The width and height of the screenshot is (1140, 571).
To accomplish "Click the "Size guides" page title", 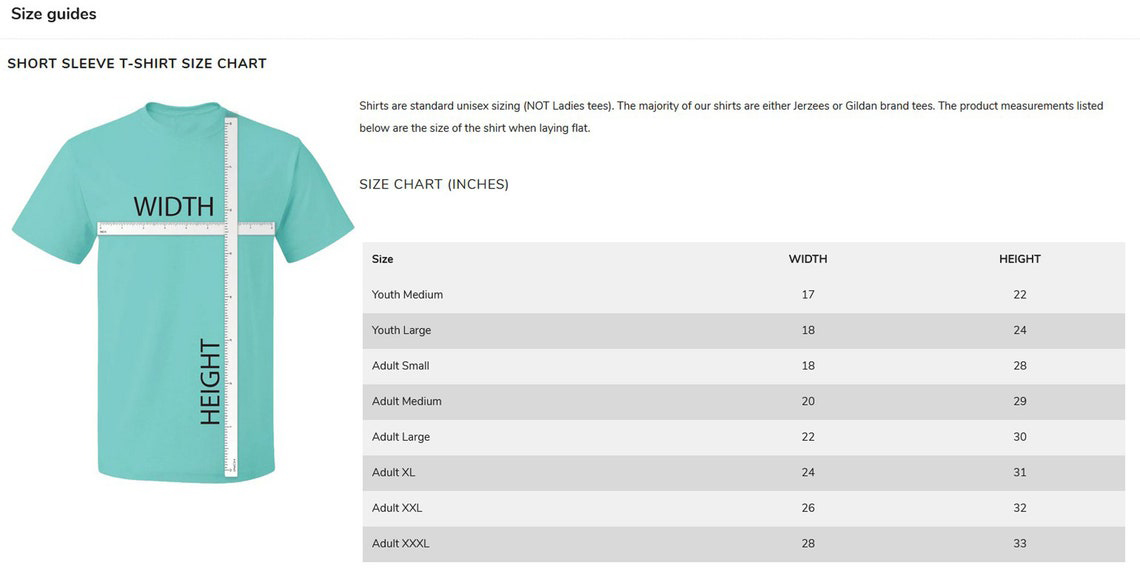I will pos(54,14).
